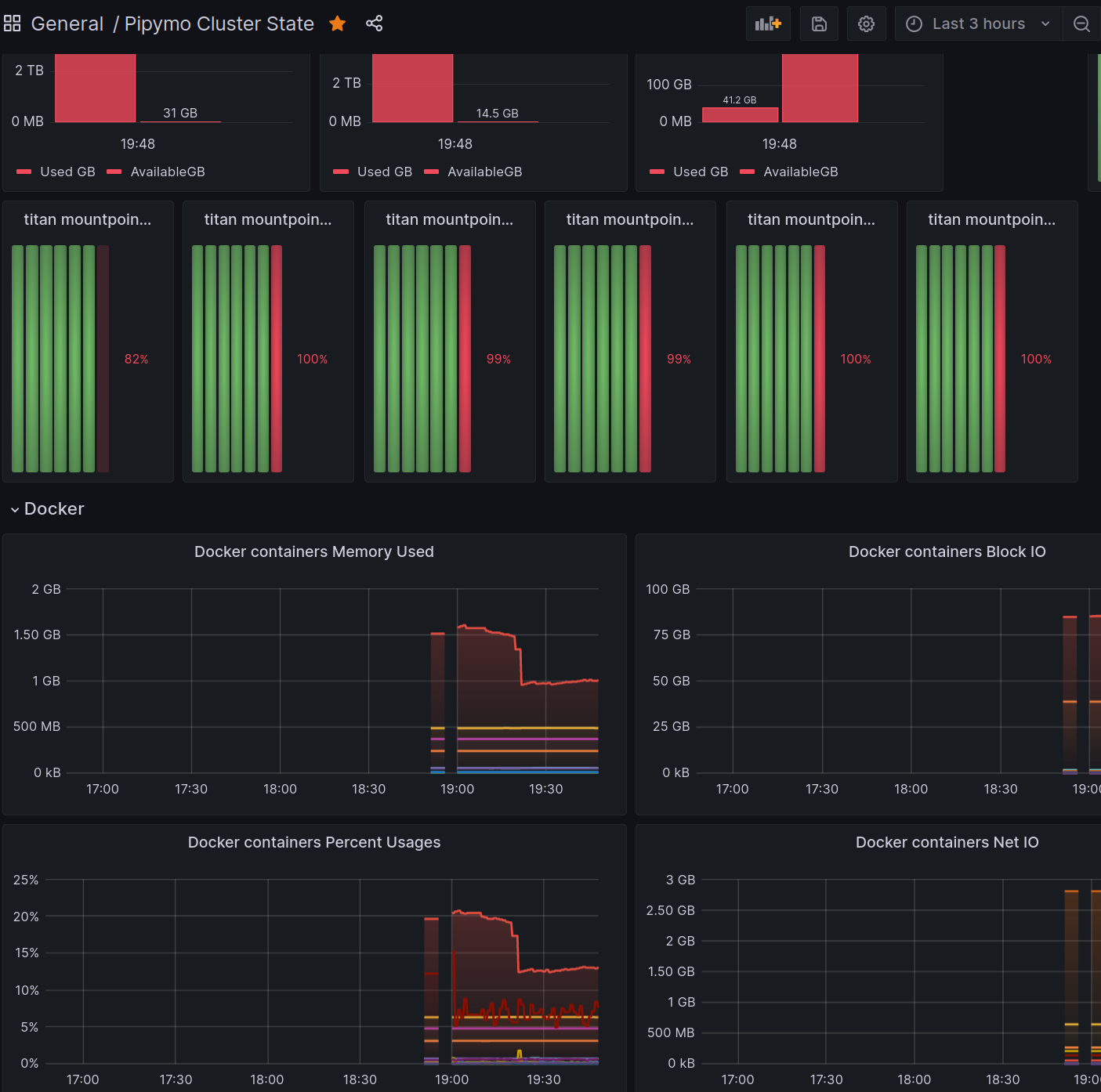This screenshot has width=1101, height=1092.
Task: Save the dashboard with disk icon
Action: tap(819, 24)
